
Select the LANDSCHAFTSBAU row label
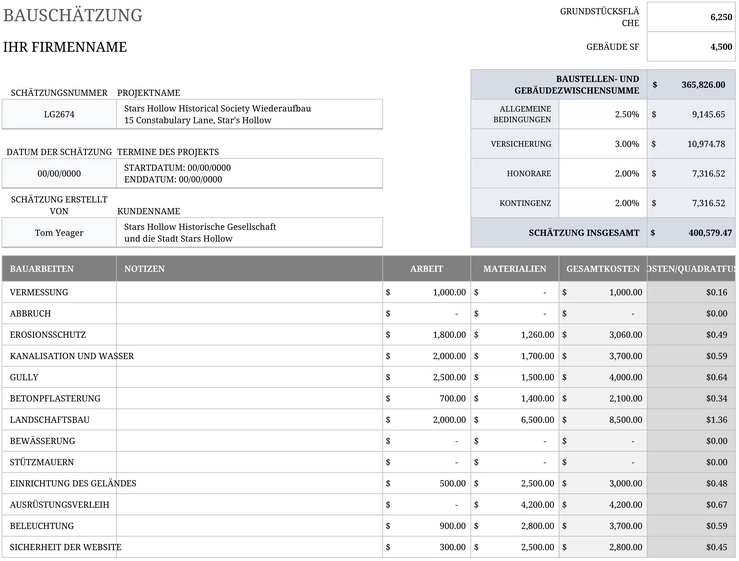[x=49, y=420]
